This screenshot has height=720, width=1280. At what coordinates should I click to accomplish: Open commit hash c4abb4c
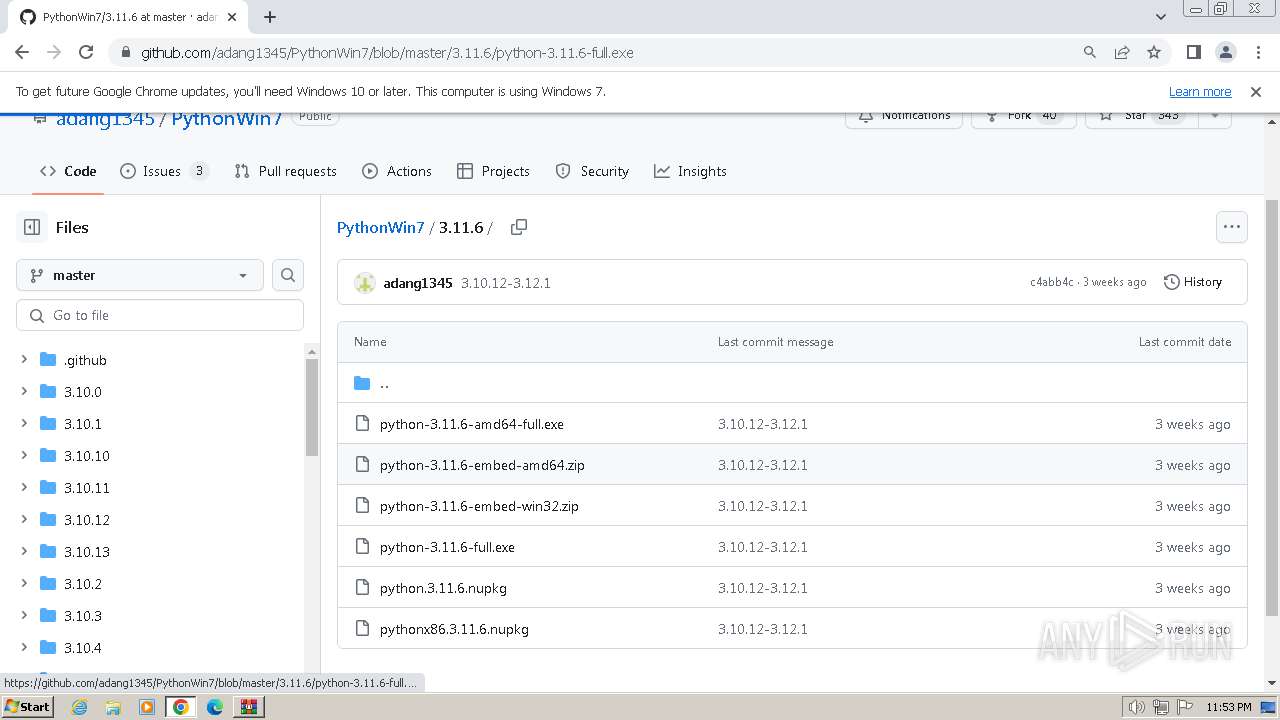1051,282
